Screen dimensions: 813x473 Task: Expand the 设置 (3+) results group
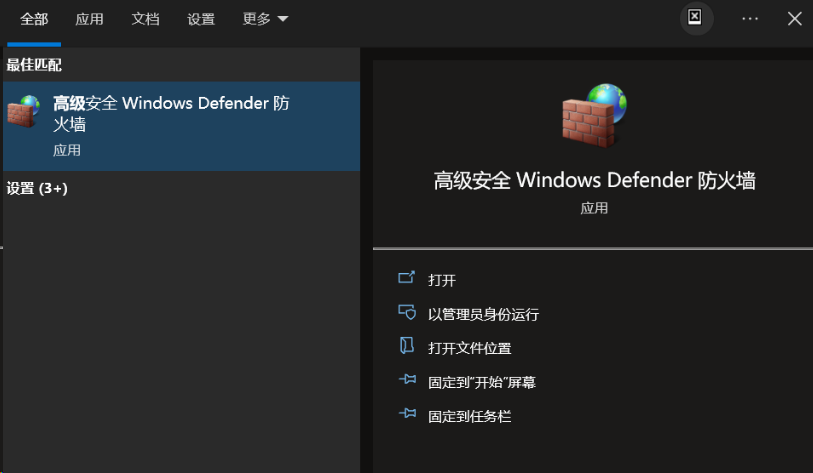[37, 188]
